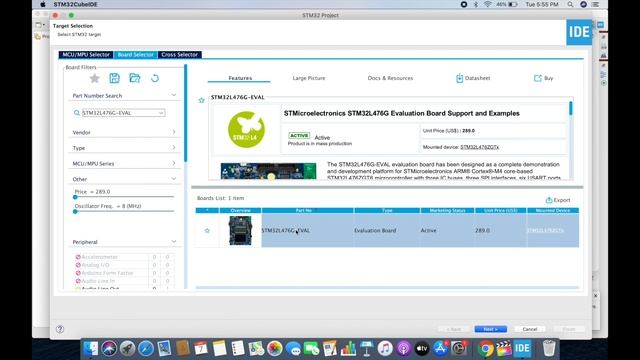
Task: Click the Datasheet download icon
Action: tap(459, 78)
